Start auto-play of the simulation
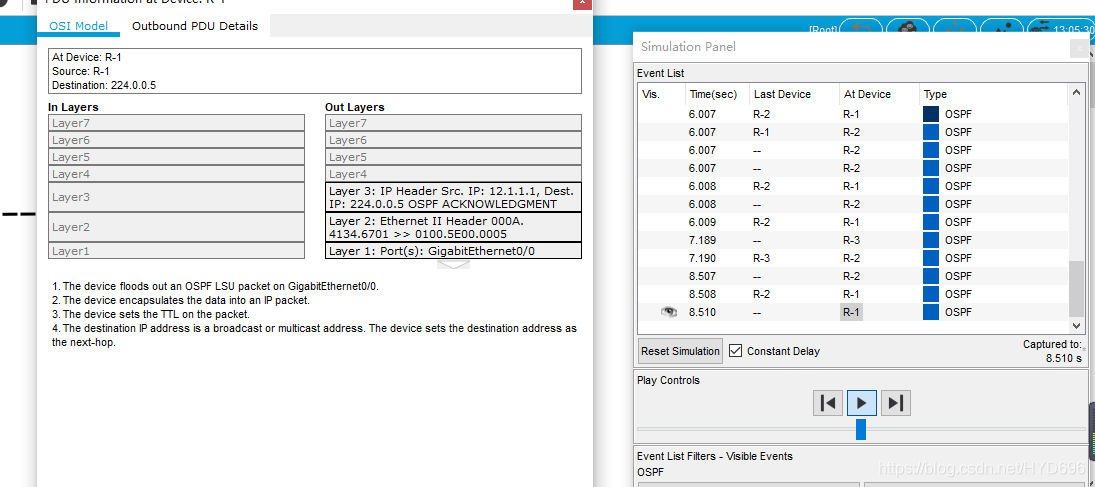 pyautogui.click(x=861, y=403)
